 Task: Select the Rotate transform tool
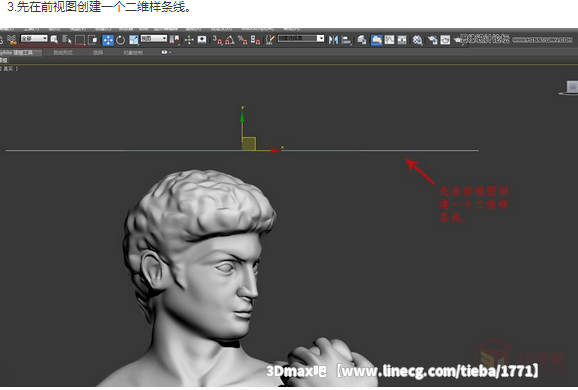(x=120, y=40)
